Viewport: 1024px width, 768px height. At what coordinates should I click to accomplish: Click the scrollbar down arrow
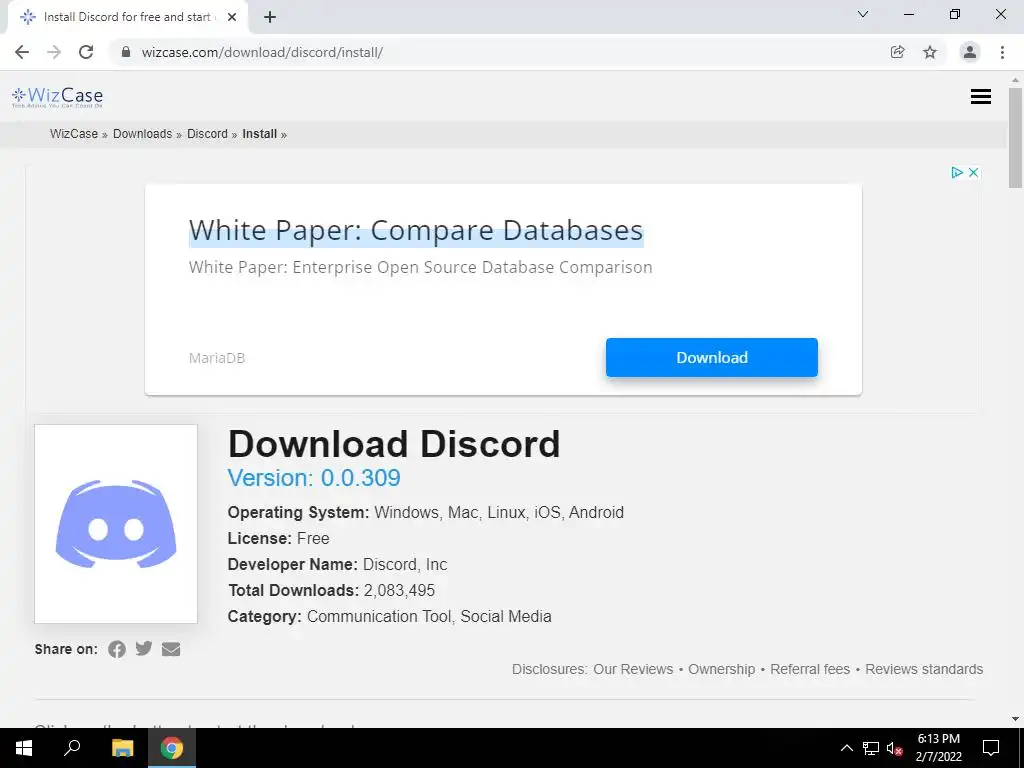[x=1016, y=719]
